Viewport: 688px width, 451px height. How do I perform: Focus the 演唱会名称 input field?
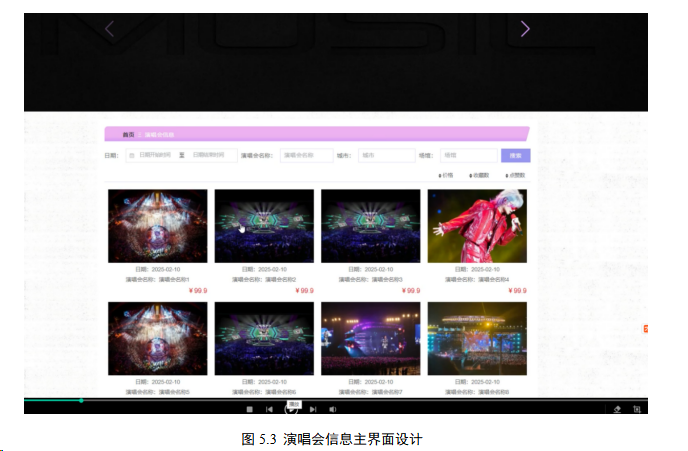point(307,155)
